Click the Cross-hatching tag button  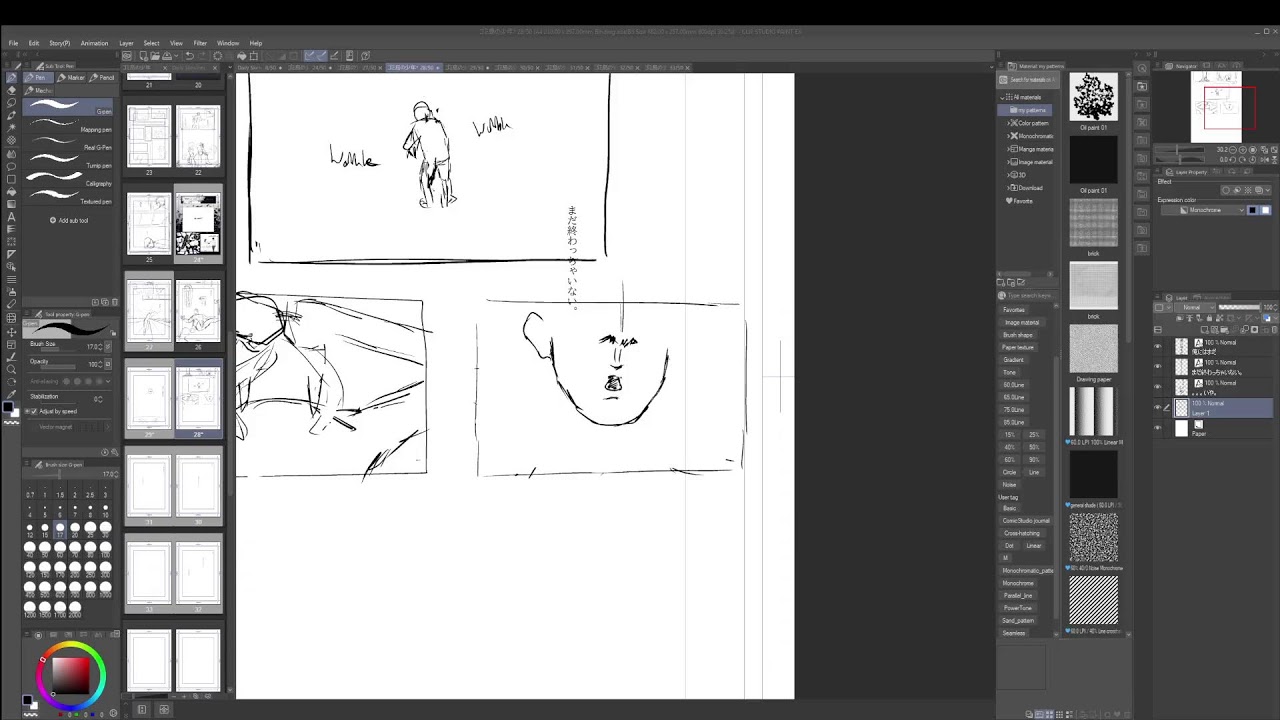click(1022, 533)
